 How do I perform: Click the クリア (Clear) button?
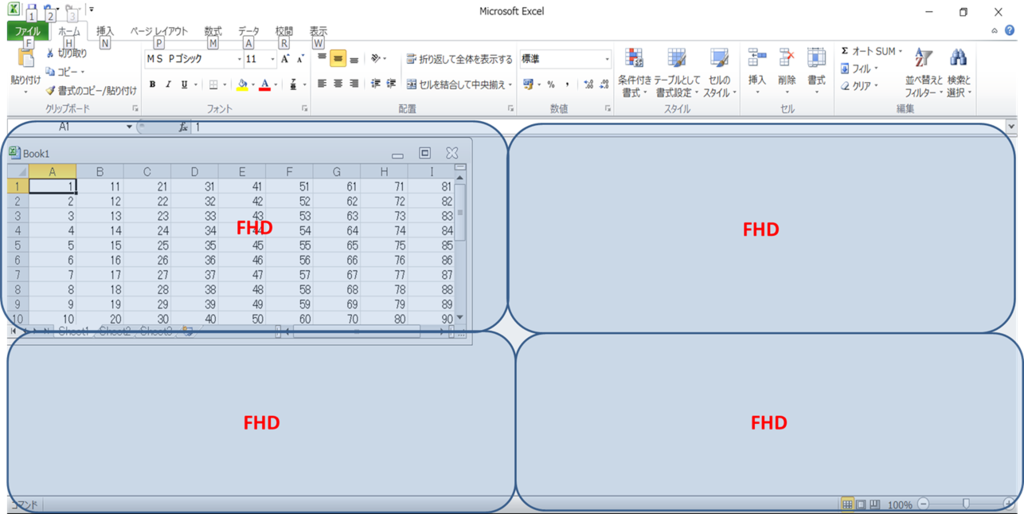tap(859, 86)
